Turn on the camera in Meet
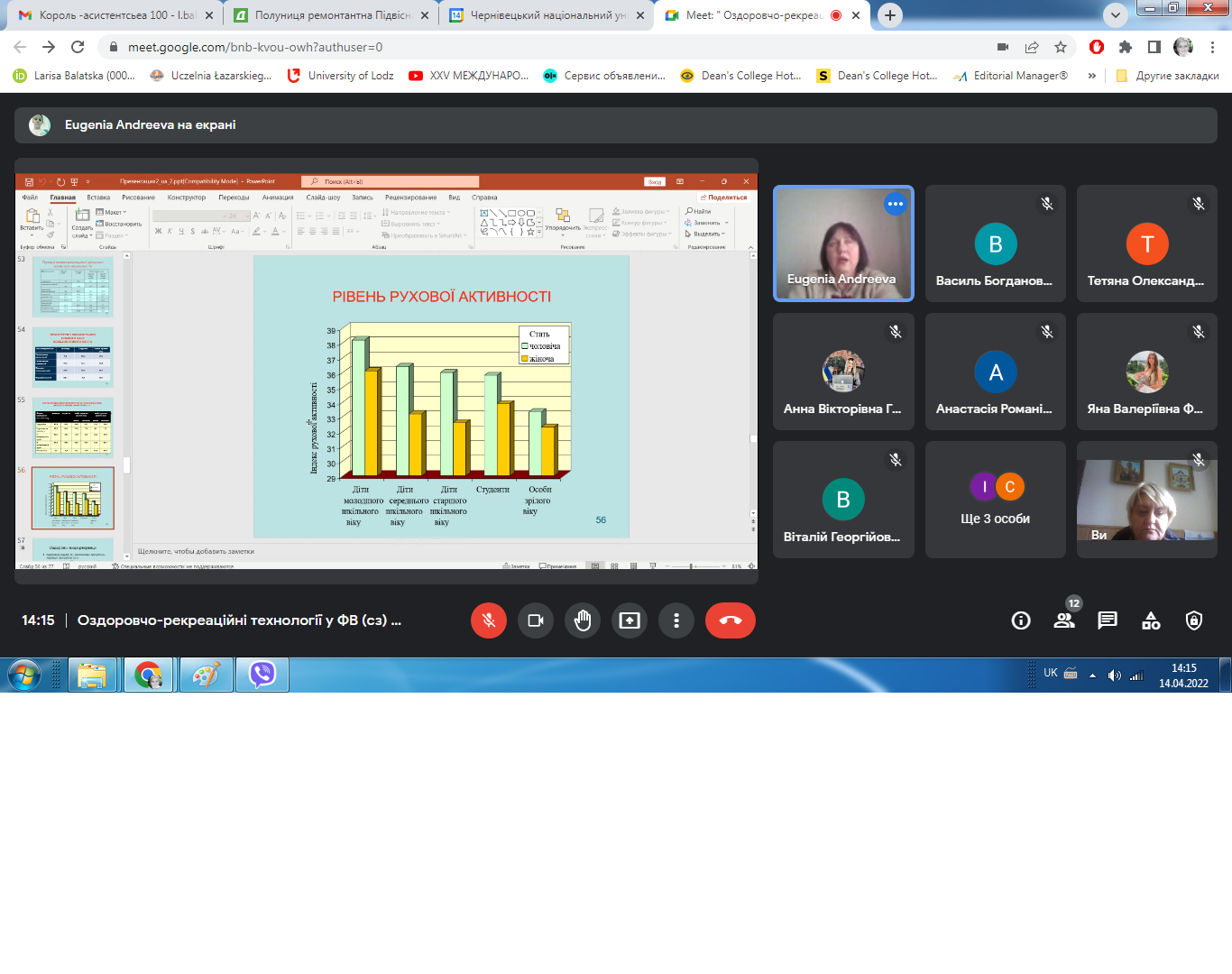Viewport: 1232px width, 974px height. (536, 620)
